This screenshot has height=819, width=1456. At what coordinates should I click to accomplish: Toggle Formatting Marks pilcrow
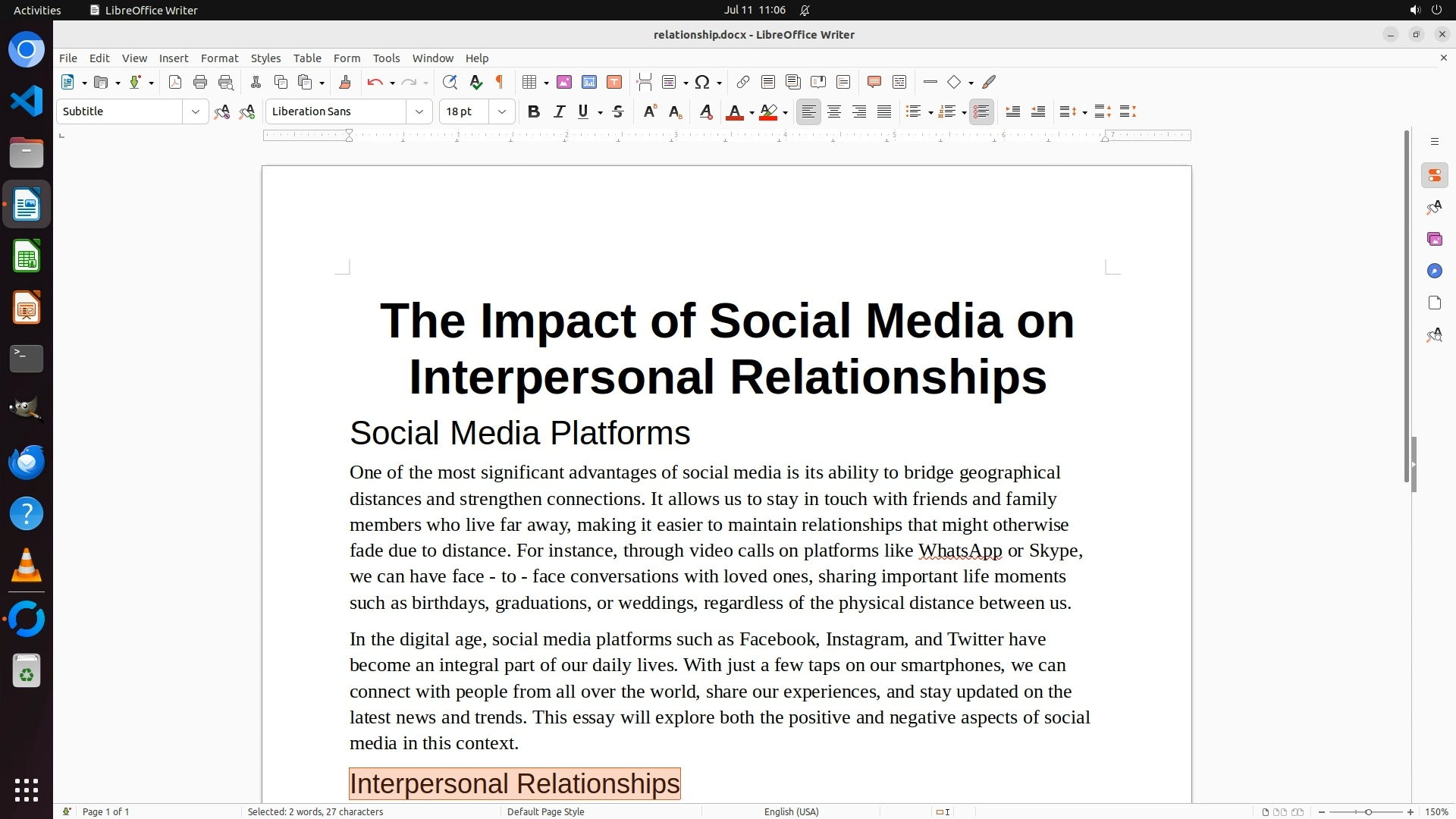500,82
